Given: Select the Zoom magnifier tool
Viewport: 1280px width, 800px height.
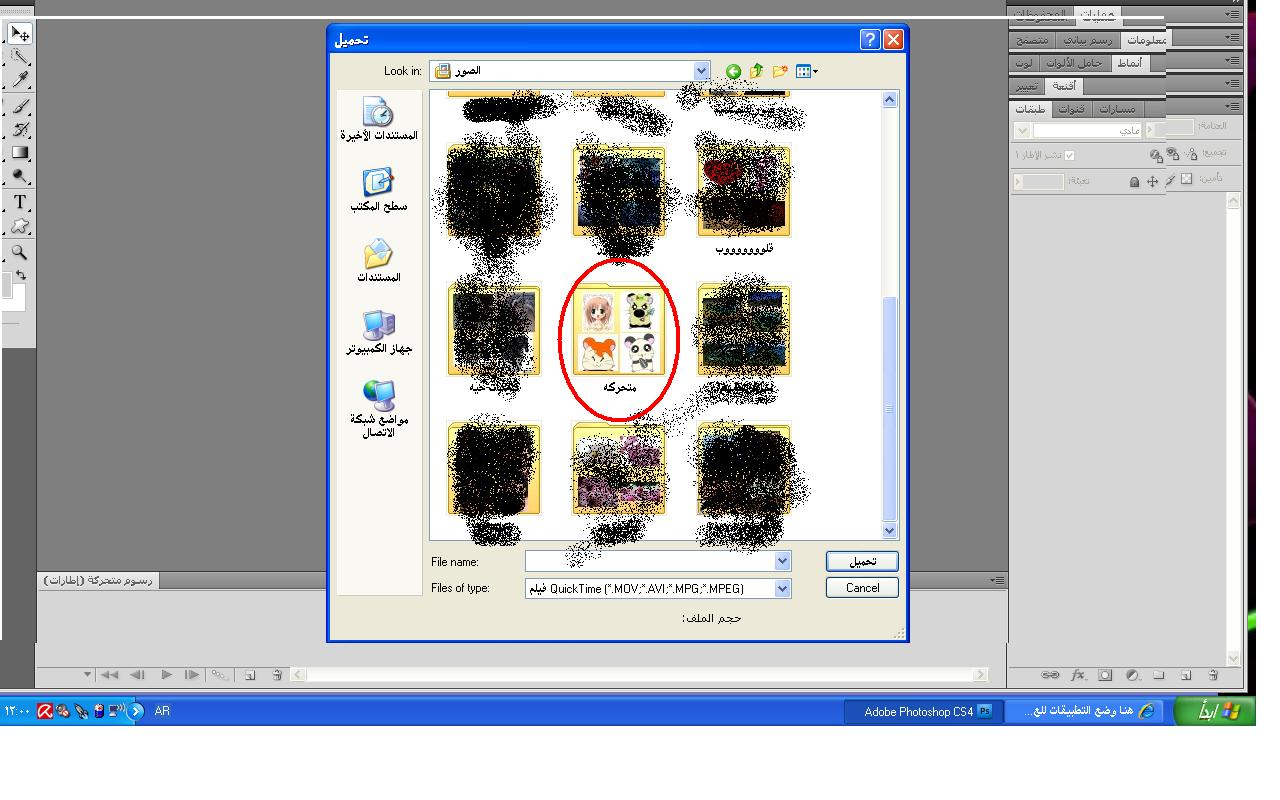Looking at the screenshot, I should (x=19, y=252).
